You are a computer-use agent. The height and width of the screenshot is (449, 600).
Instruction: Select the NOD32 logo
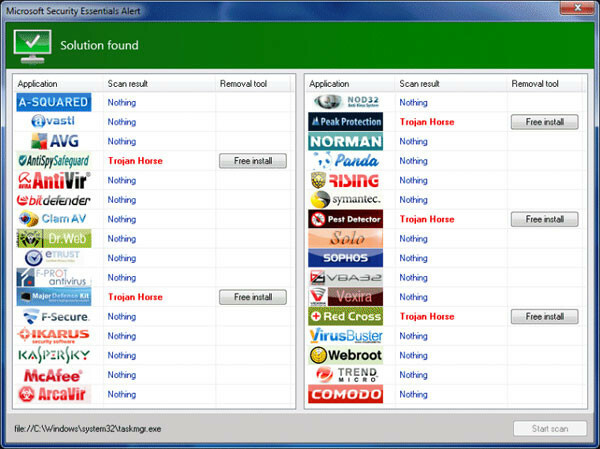(x=346, y=102)
